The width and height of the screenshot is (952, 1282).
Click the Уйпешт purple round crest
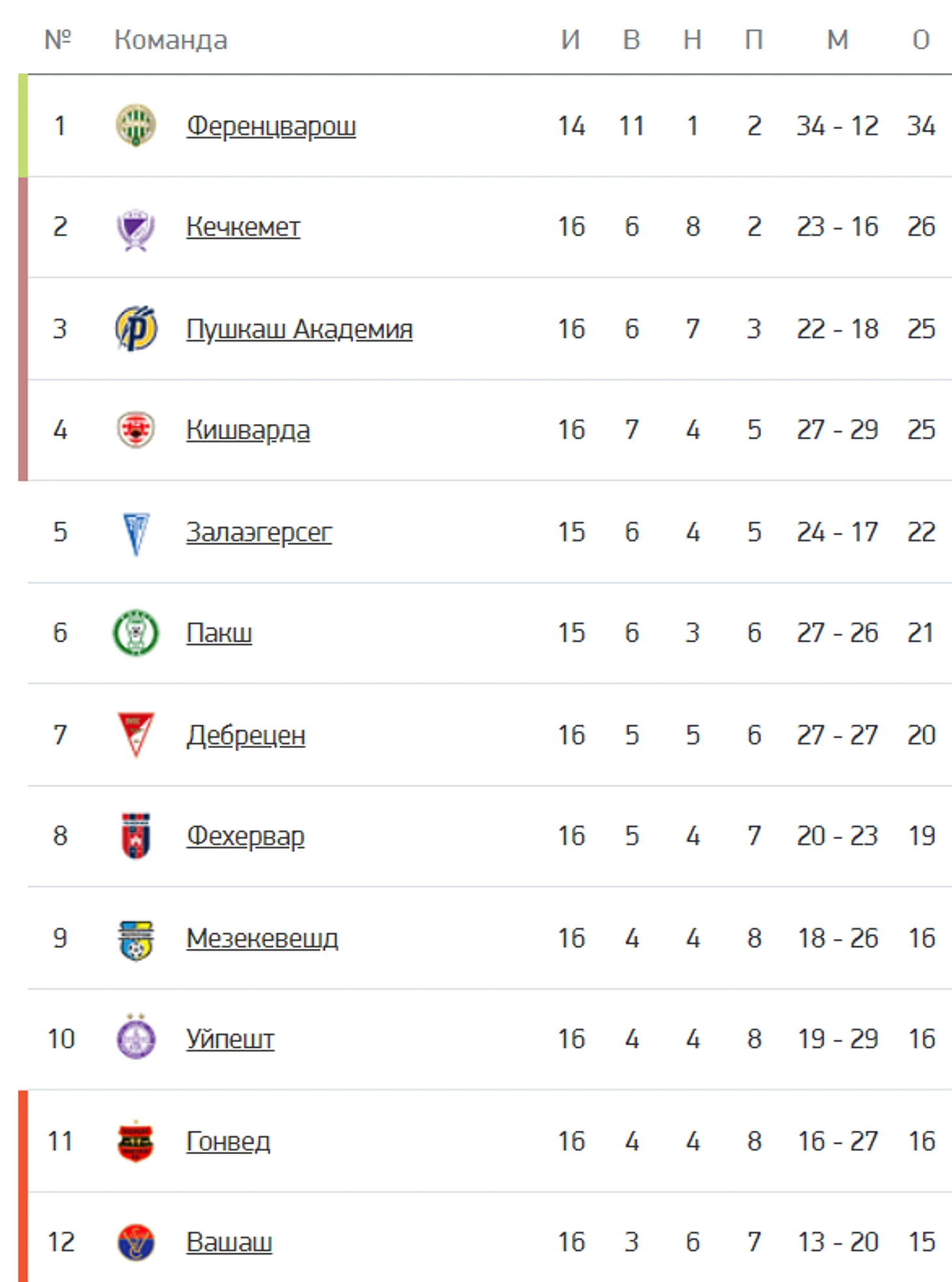[136, 1038]
